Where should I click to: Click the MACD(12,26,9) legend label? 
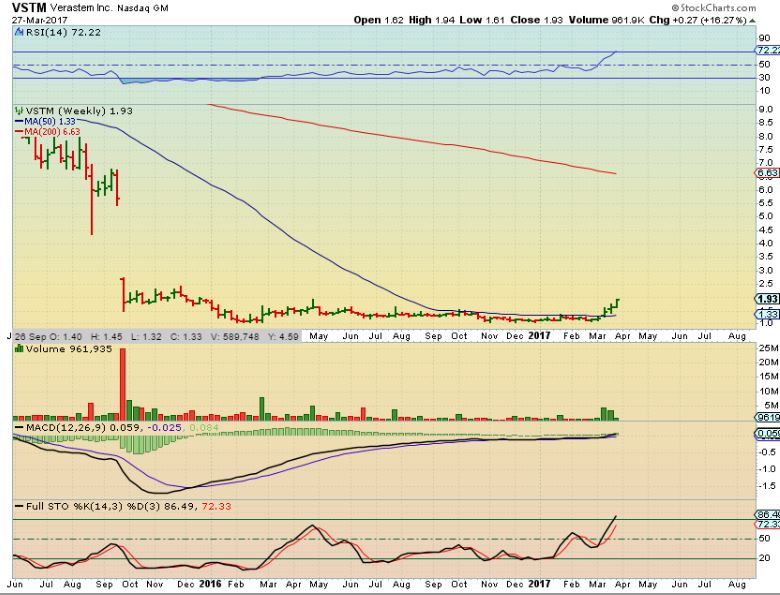[66, 427]
